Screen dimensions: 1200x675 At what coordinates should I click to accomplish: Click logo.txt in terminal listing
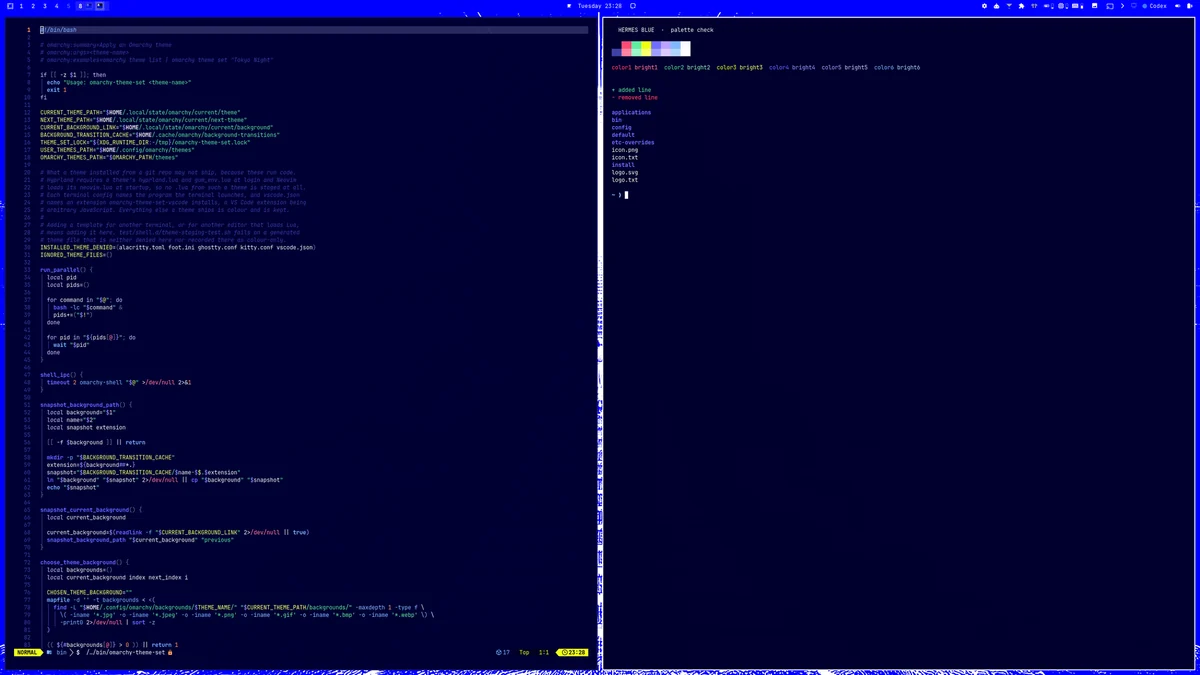click(625, 180)
